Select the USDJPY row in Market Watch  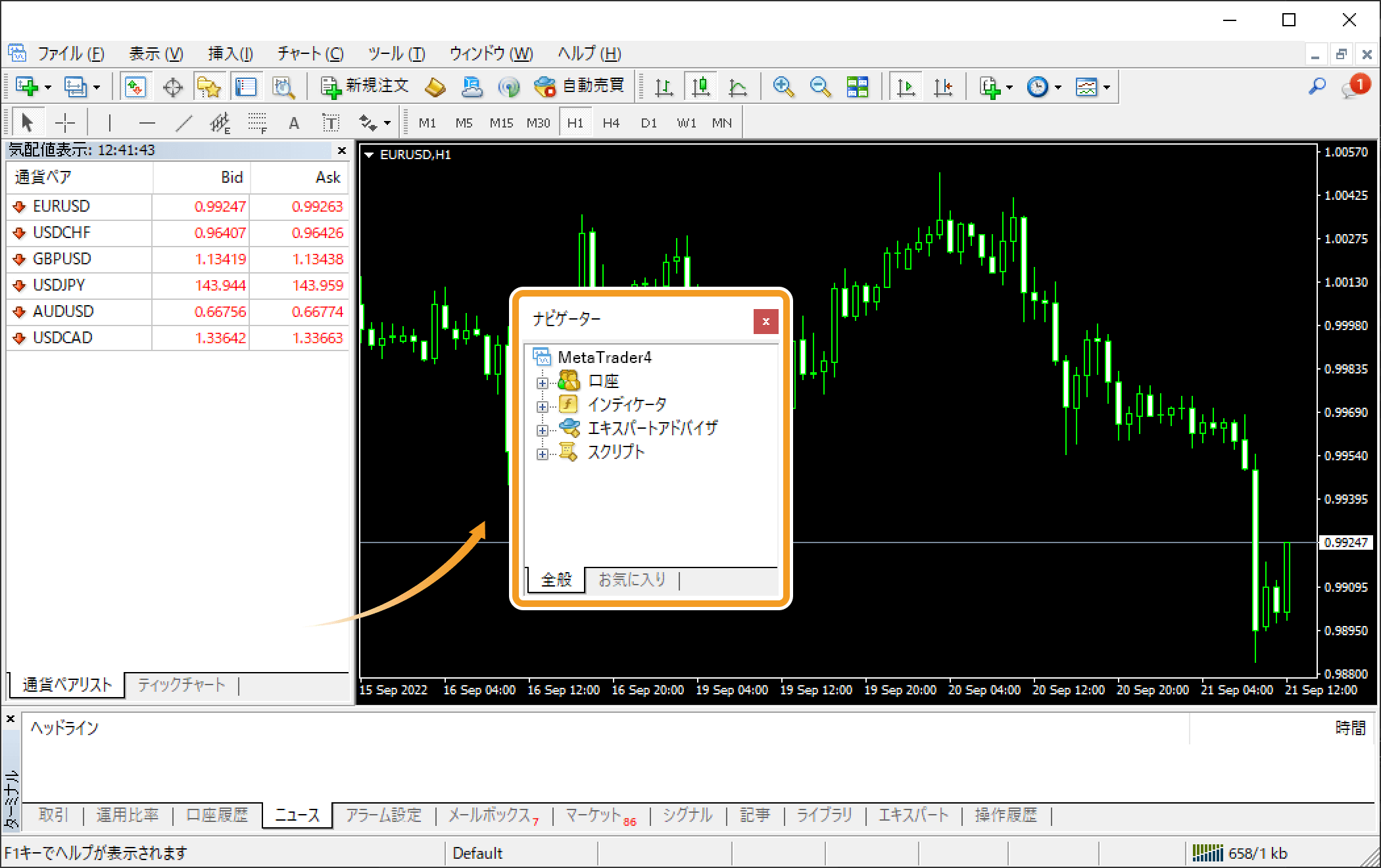click(59, 285)
